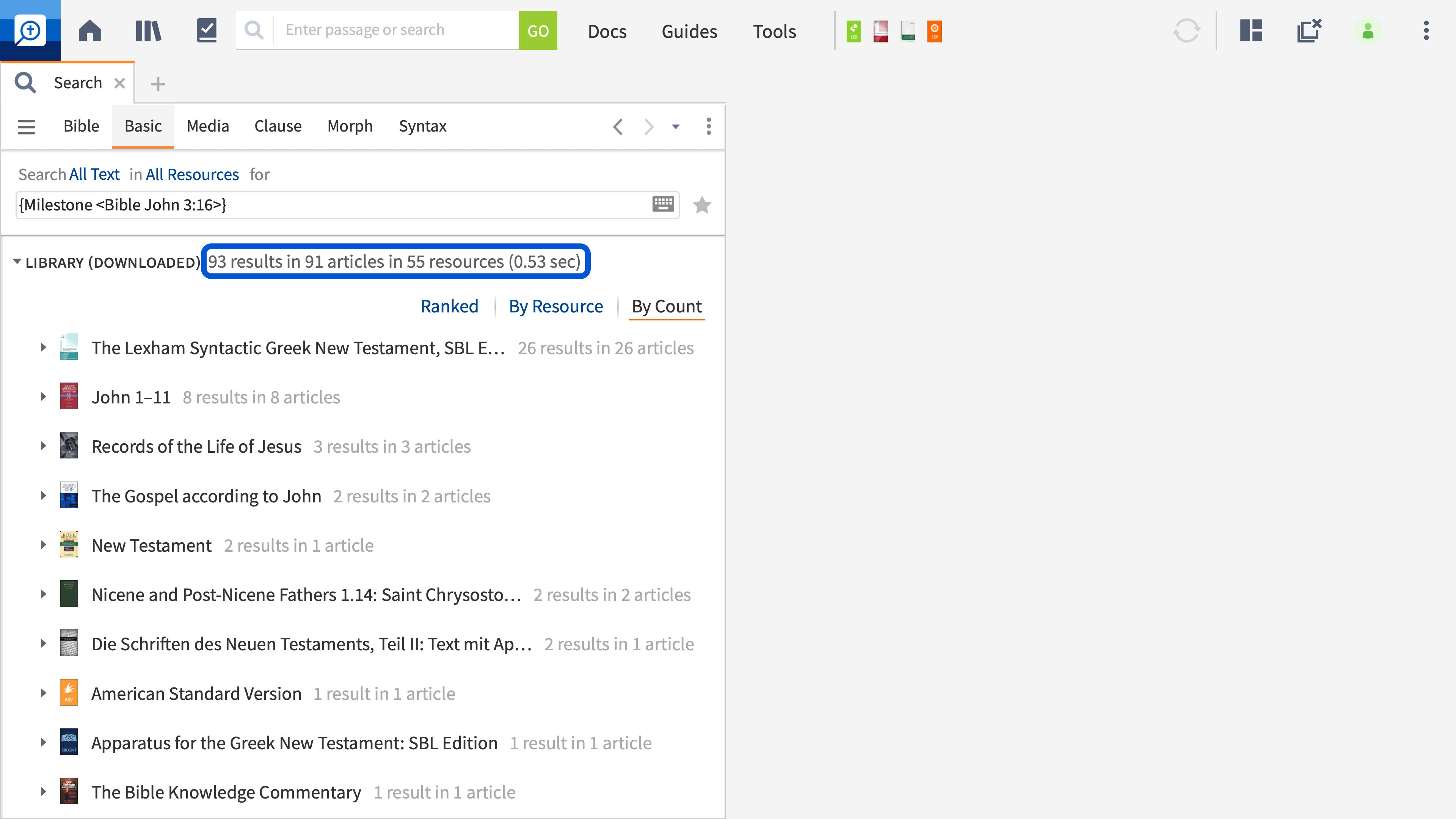Sort results by Ranked
This screenshot has height=819, width=1456.
point(449,306)
